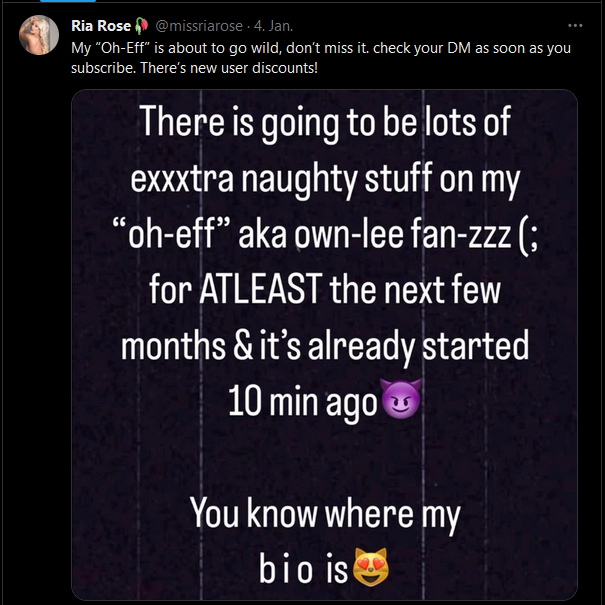Click 'months & it's already started' in the image
This screenshot has width=605, height=605.
pos(325,345)
